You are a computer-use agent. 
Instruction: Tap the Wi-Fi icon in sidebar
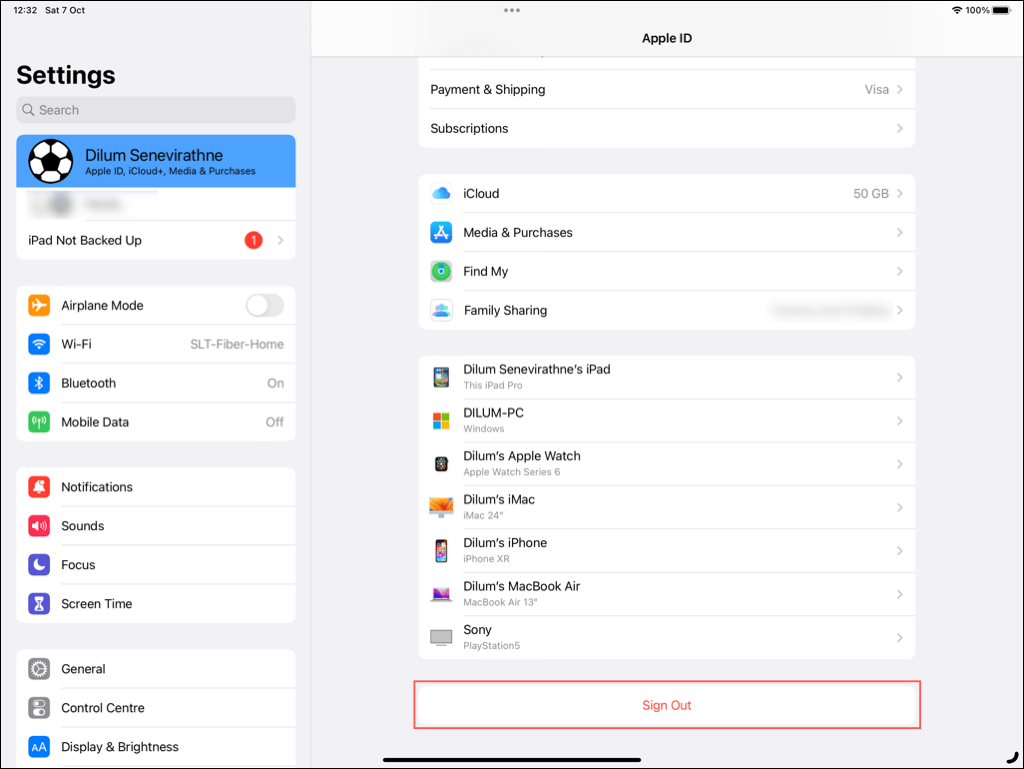39,344
